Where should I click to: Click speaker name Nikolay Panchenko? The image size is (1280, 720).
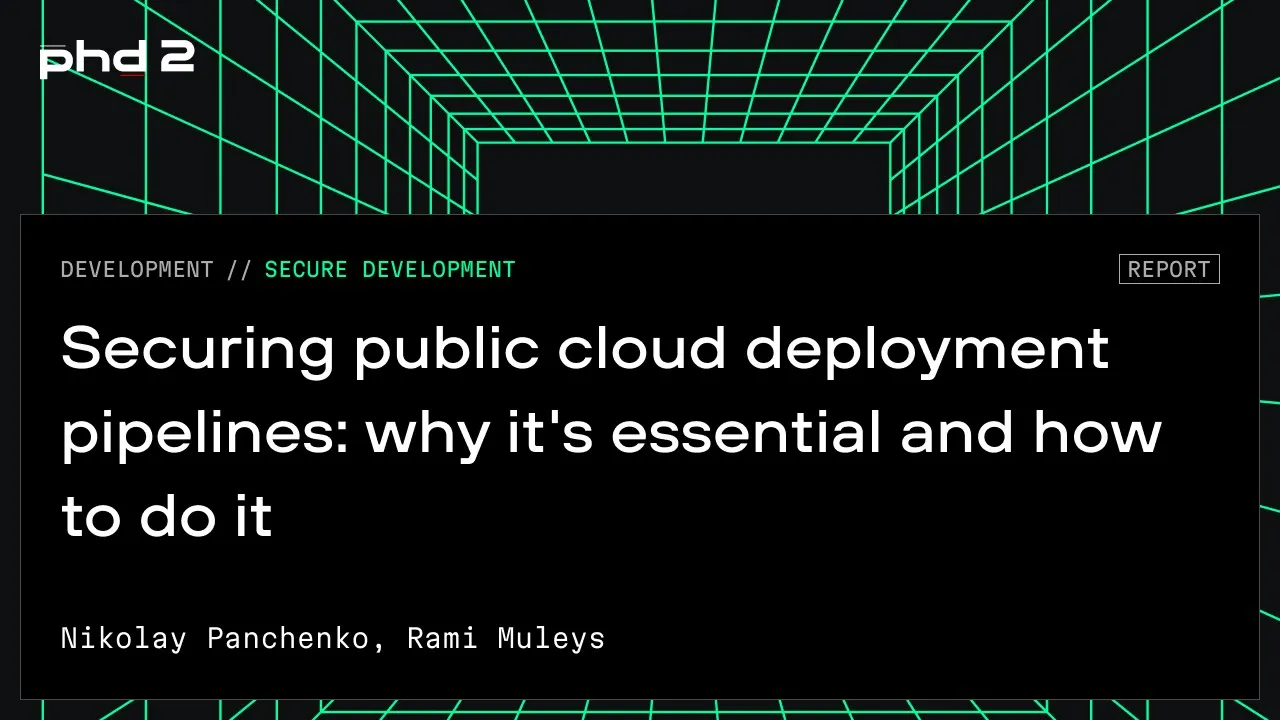click(215, 638)
